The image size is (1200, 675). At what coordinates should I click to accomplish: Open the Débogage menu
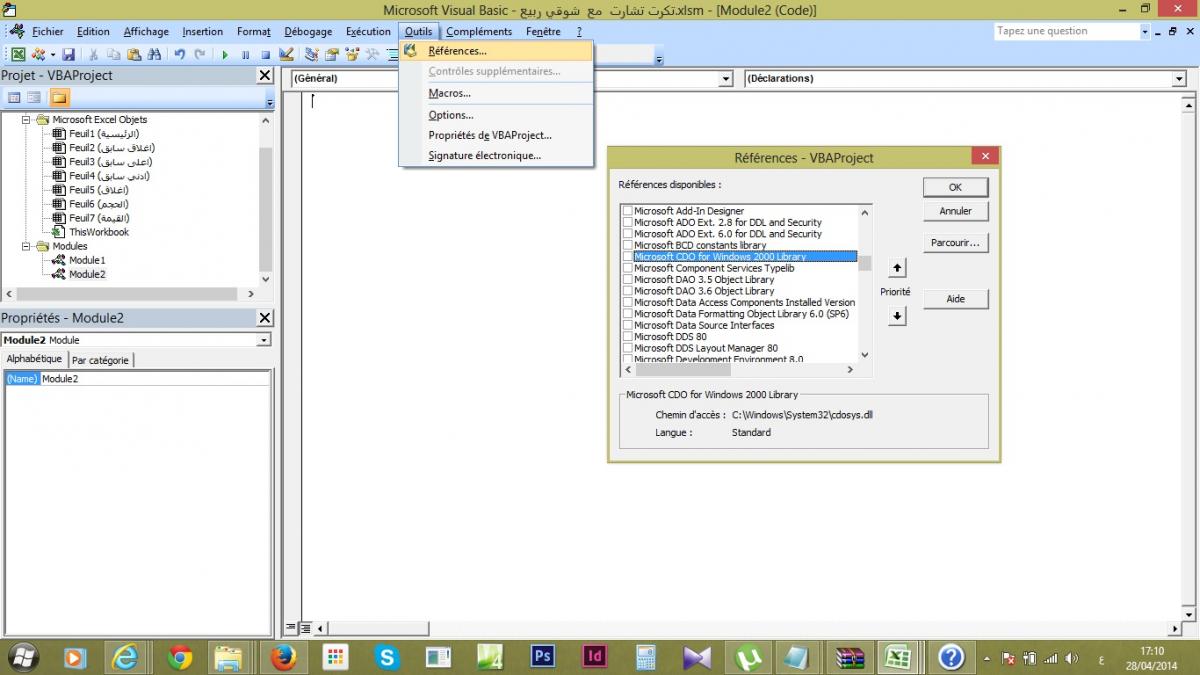[x=308, y=32]
